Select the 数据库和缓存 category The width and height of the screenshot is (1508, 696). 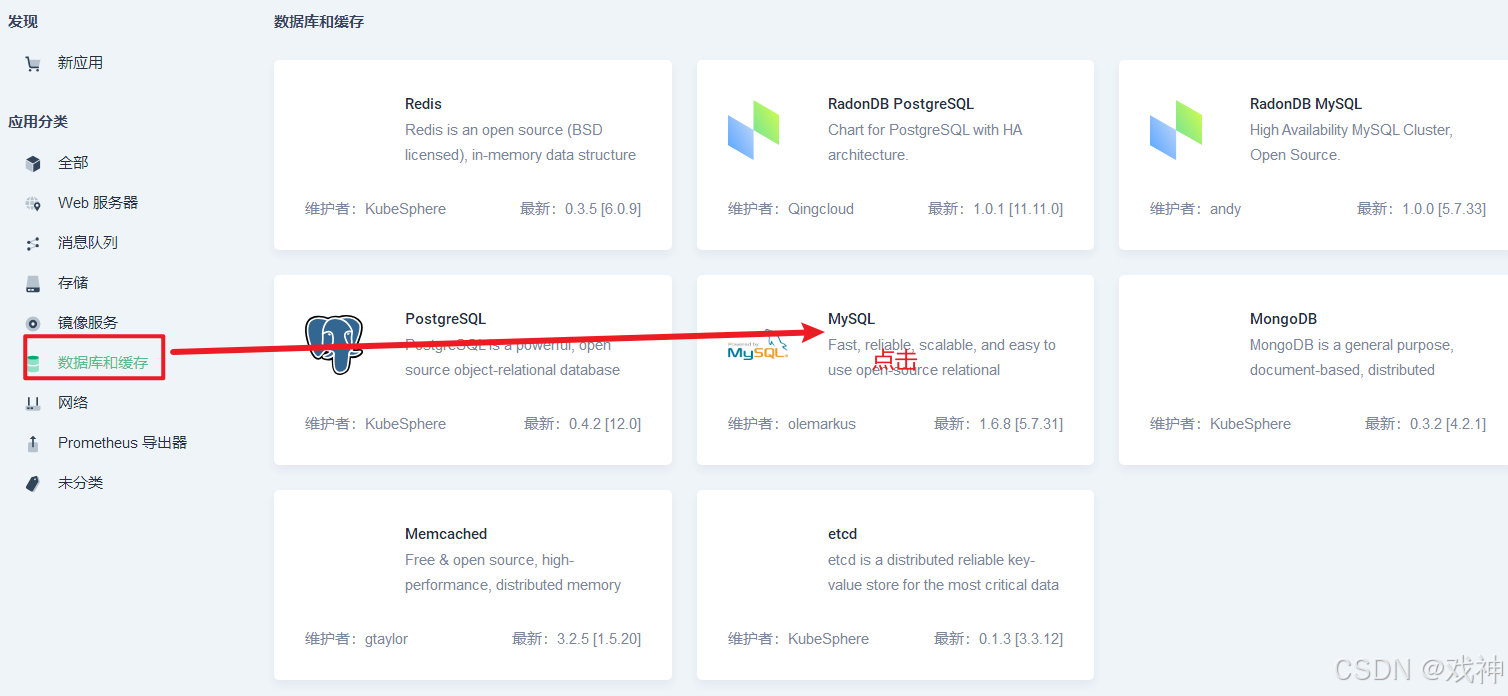[103, 363]
